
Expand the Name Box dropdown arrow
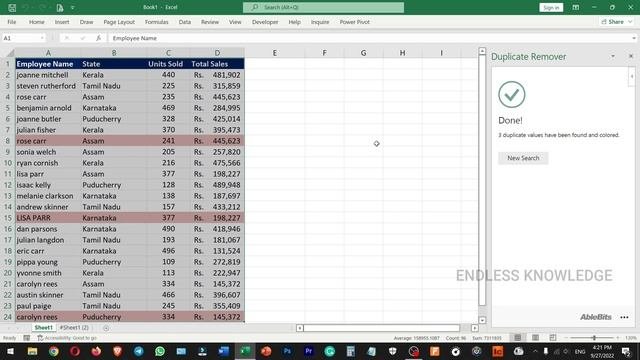coord(42,38)
